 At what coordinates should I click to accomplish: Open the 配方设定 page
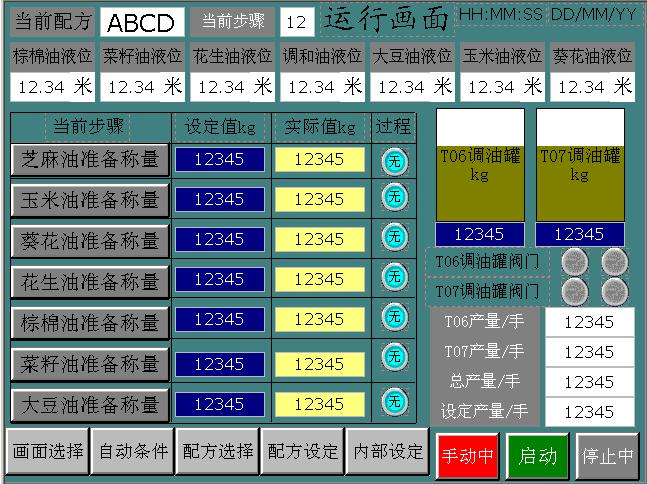pyautogui.click(x=302, y=451)
